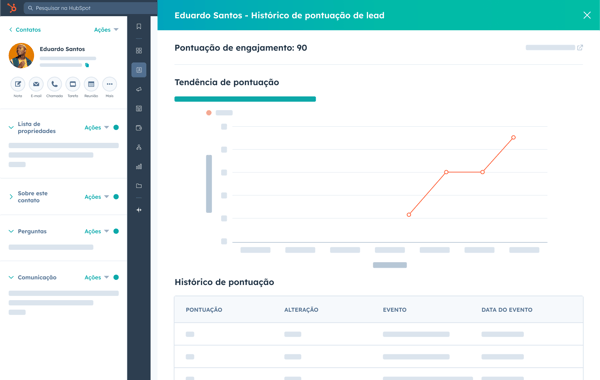600x380 pixels.
Task: Open the external link icon beside engagement score
Action: 580,47
